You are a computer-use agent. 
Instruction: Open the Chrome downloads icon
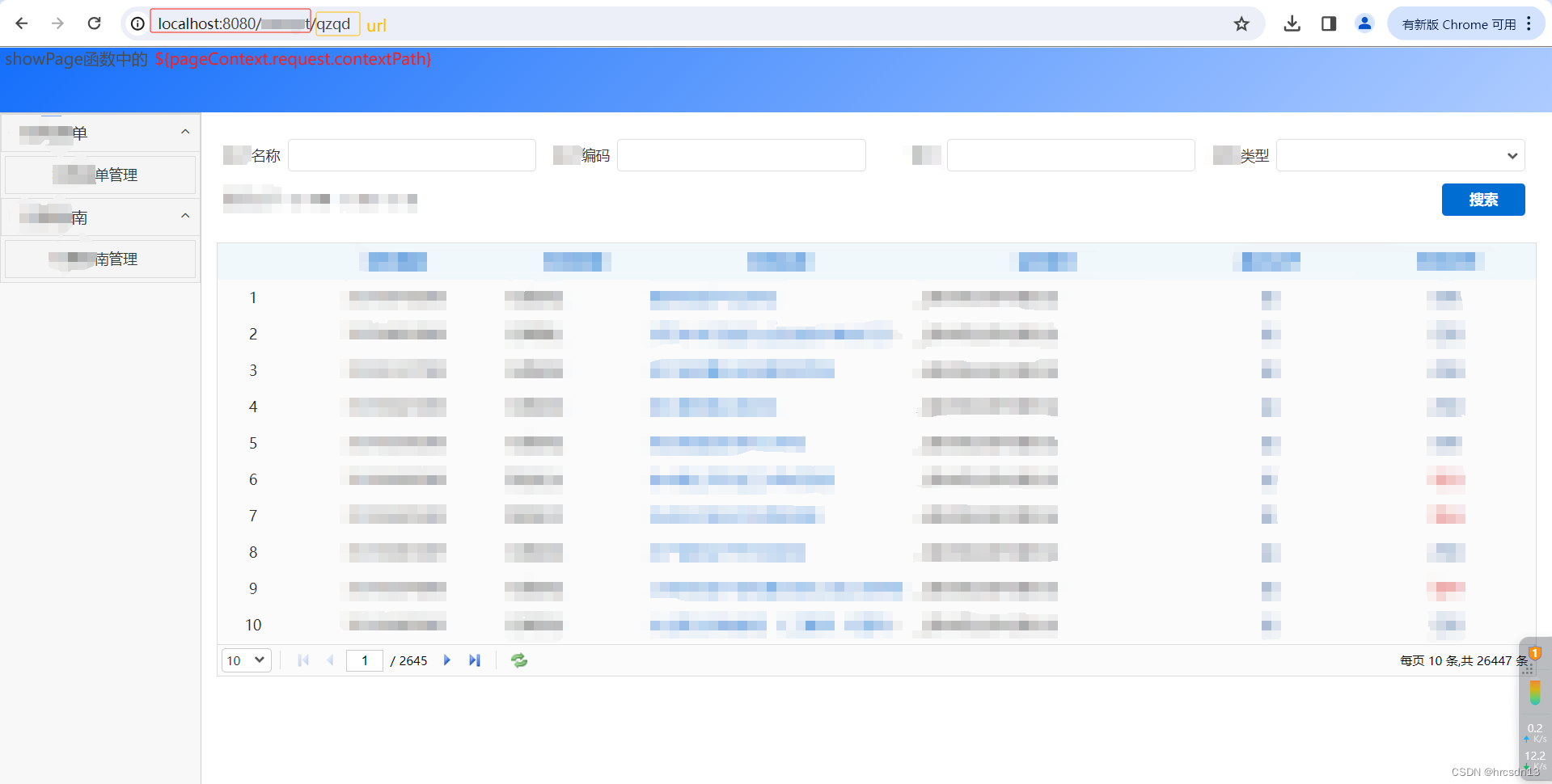point(1292,23)
